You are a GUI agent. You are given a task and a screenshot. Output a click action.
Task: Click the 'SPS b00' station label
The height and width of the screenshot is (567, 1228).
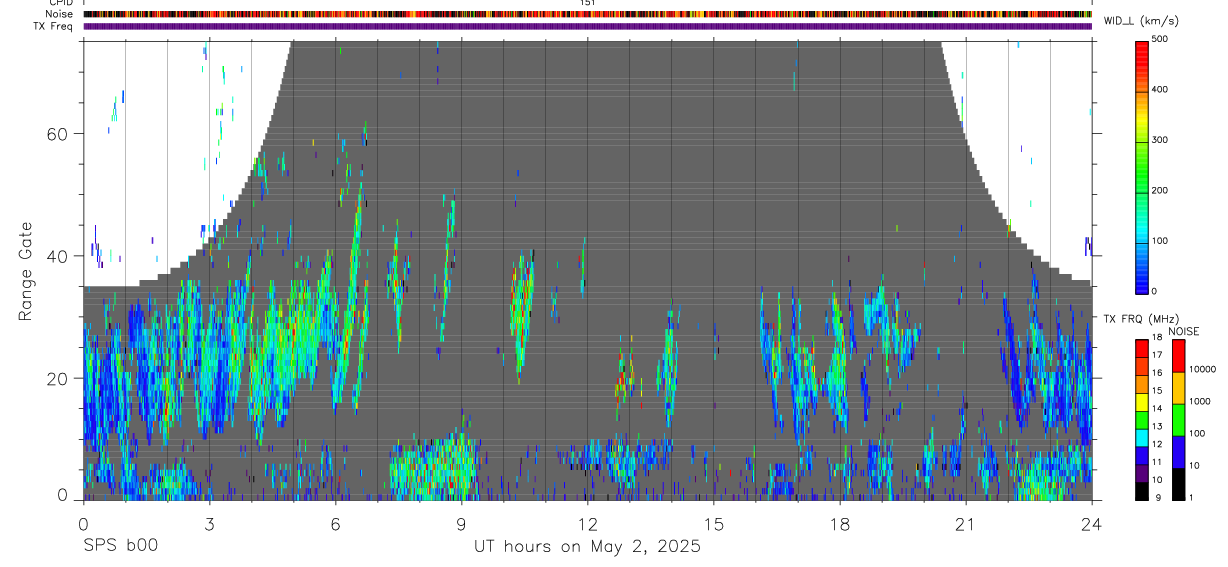point(120,546)
